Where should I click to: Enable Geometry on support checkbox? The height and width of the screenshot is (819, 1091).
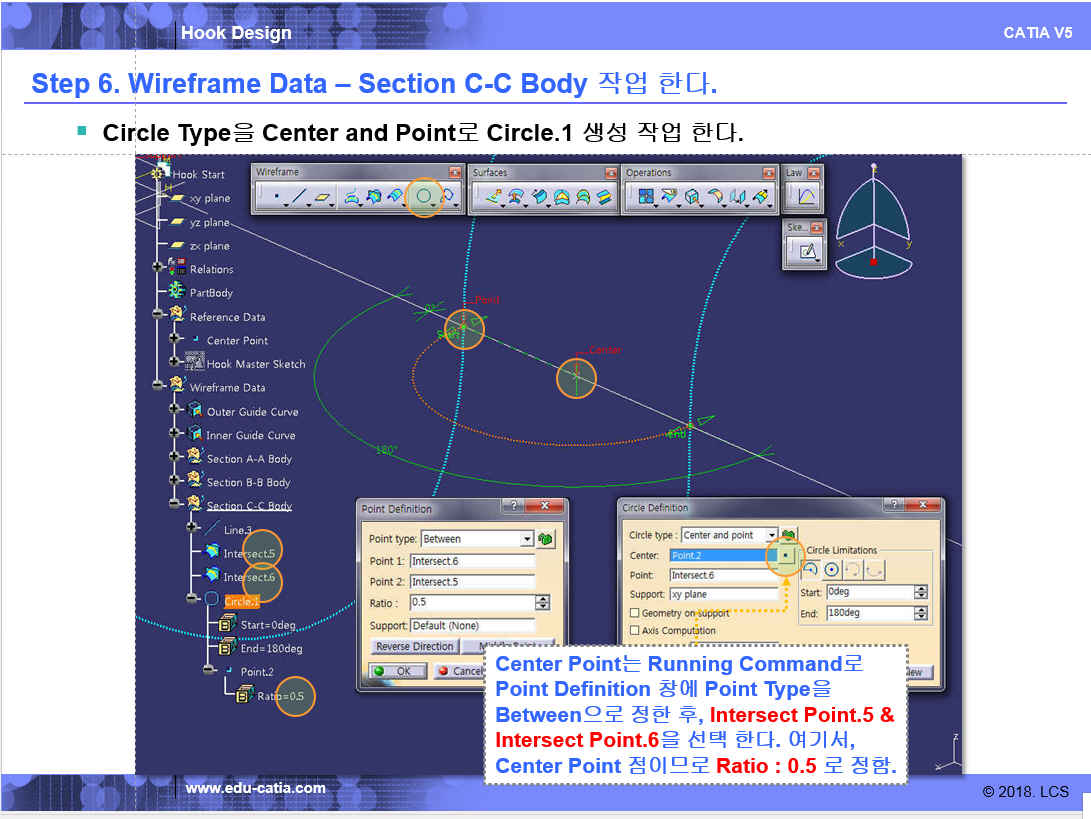point(635,613)
